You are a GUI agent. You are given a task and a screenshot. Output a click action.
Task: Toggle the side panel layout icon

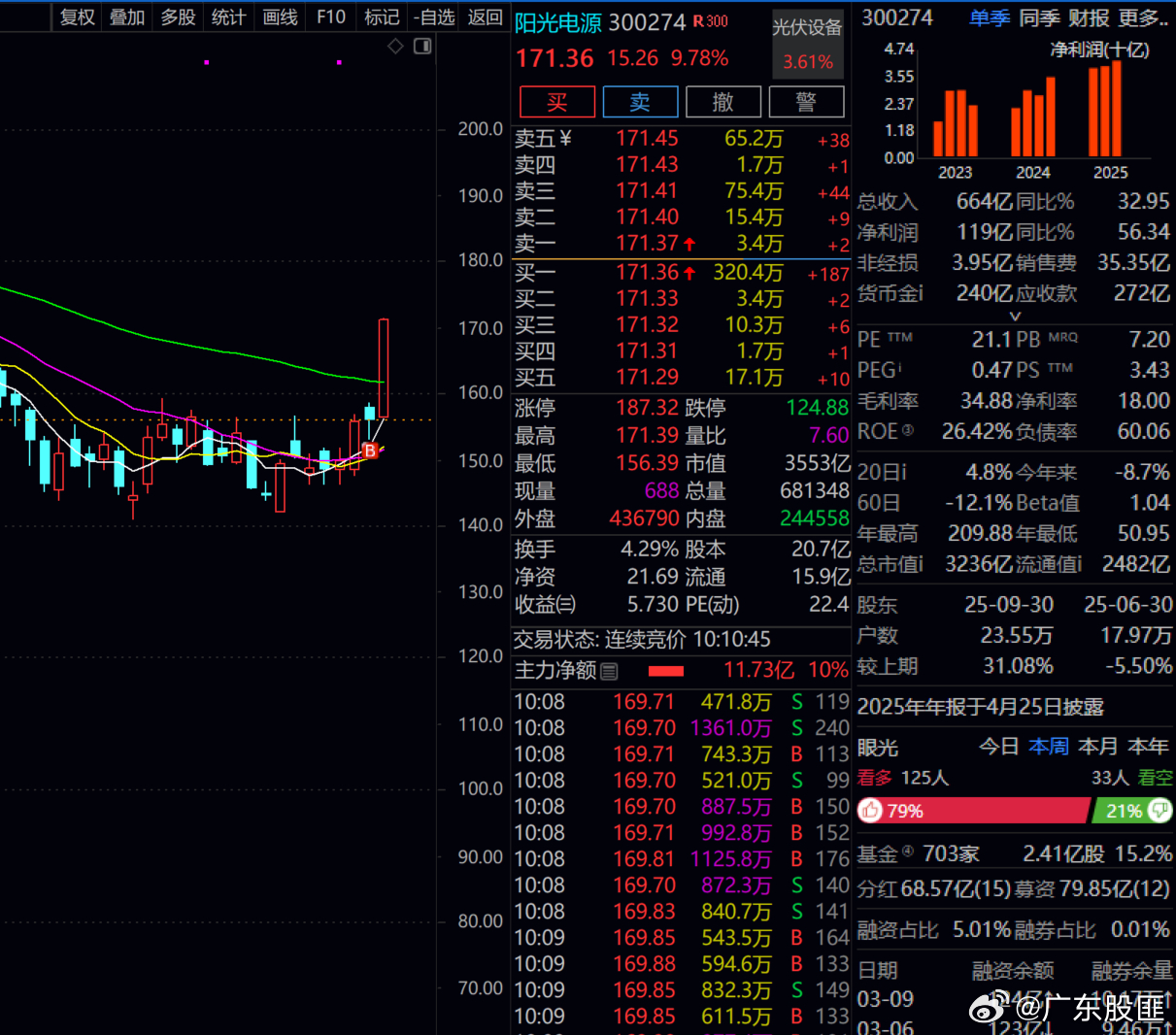click(422, 47)
